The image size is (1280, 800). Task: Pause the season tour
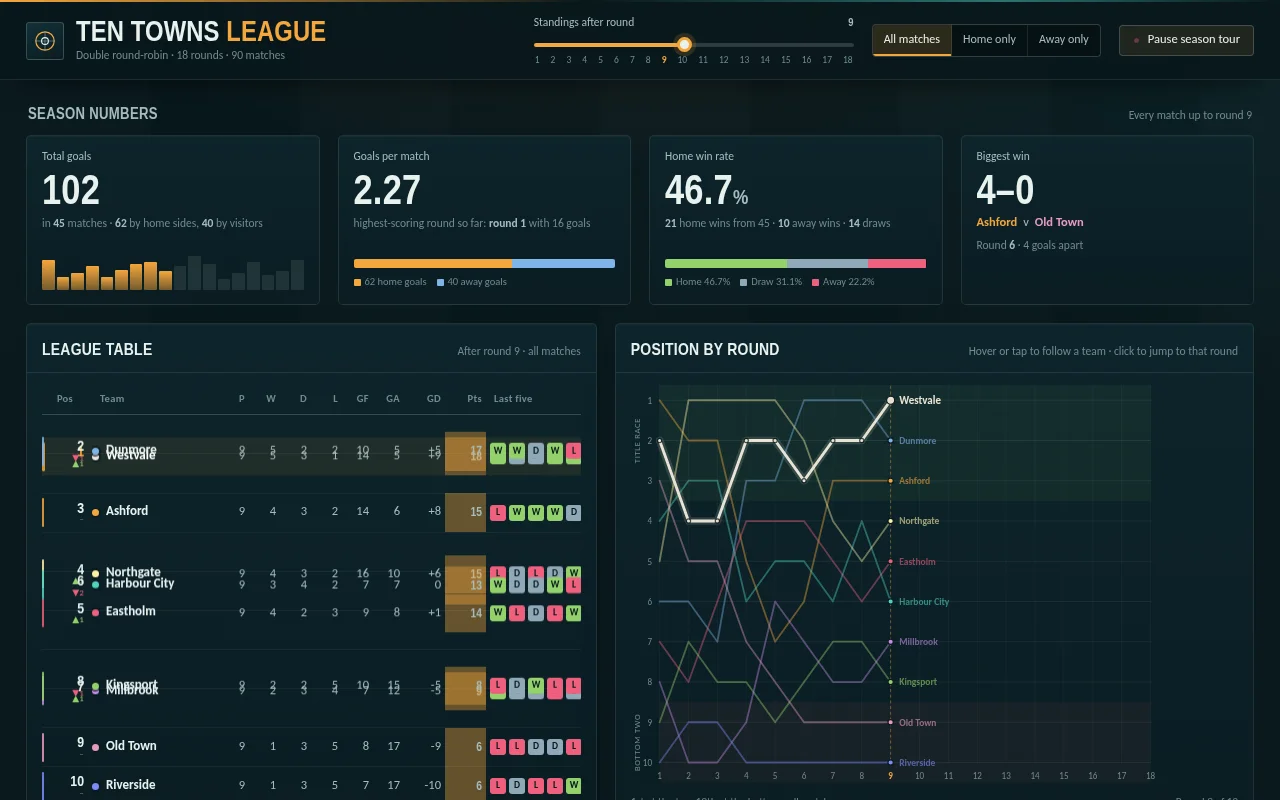(1186, 40)
